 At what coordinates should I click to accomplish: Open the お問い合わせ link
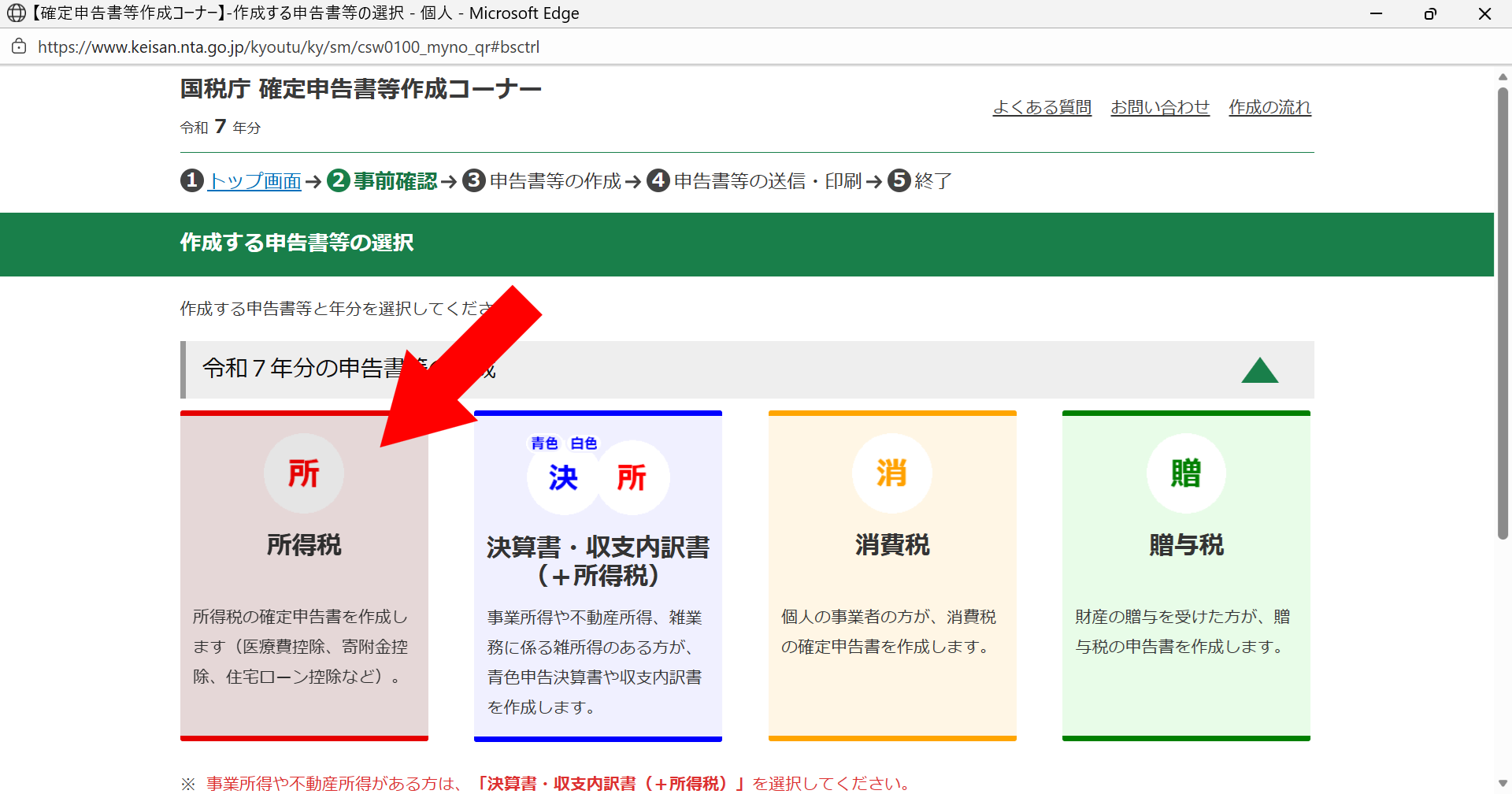(x=1160, y=107)
